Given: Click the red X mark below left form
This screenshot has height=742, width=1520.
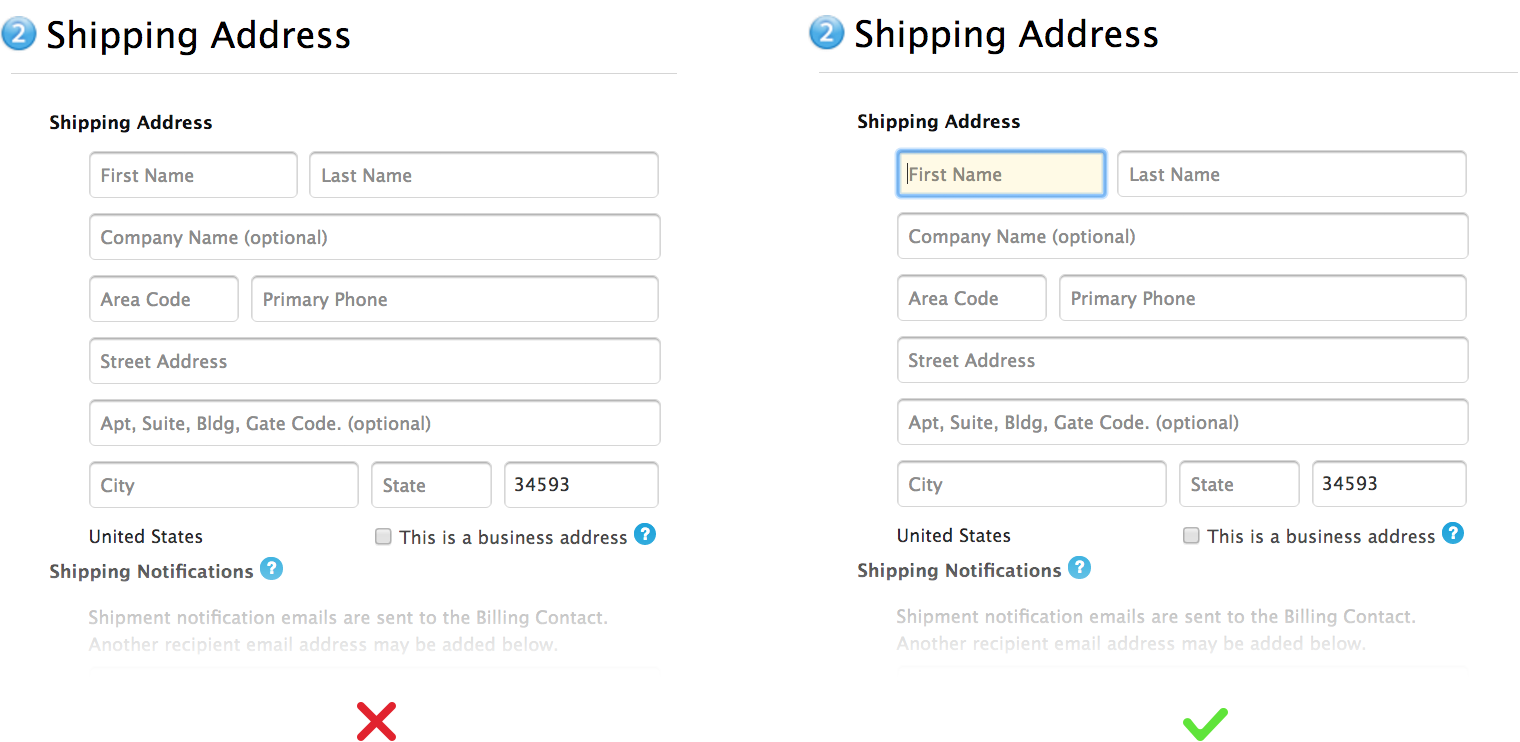Looking at the screenshot, I should pos(377,721).
